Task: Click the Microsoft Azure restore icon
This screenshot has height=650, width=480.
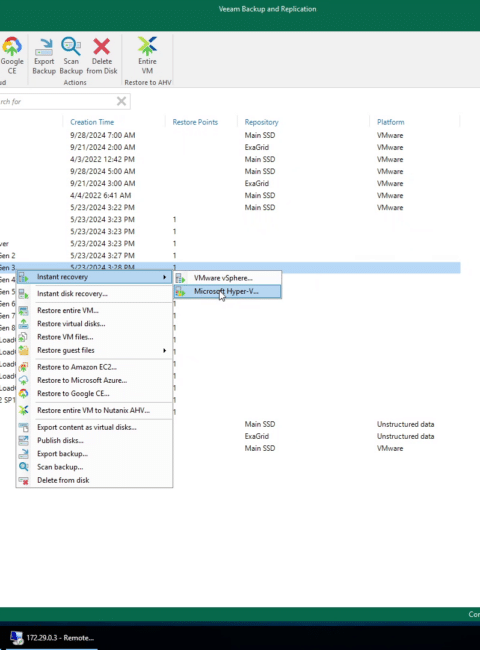Action: pyautogui.click(x=23, y=380)
